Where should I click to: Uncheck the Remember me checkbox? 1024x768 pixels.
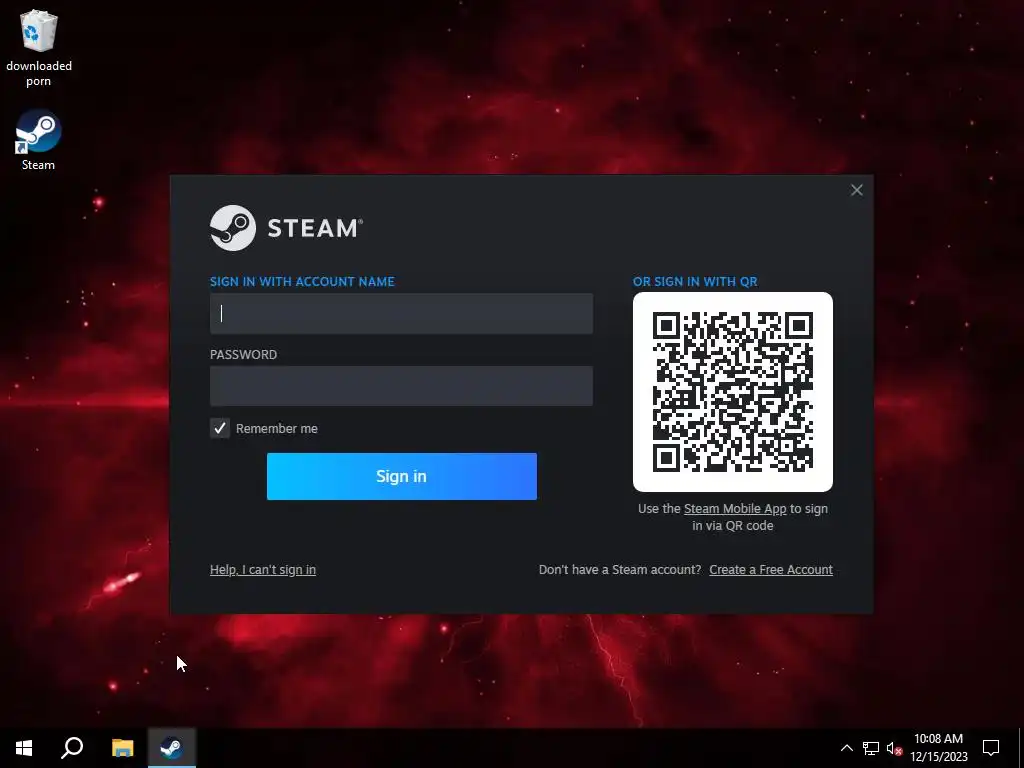coord(219,428)
